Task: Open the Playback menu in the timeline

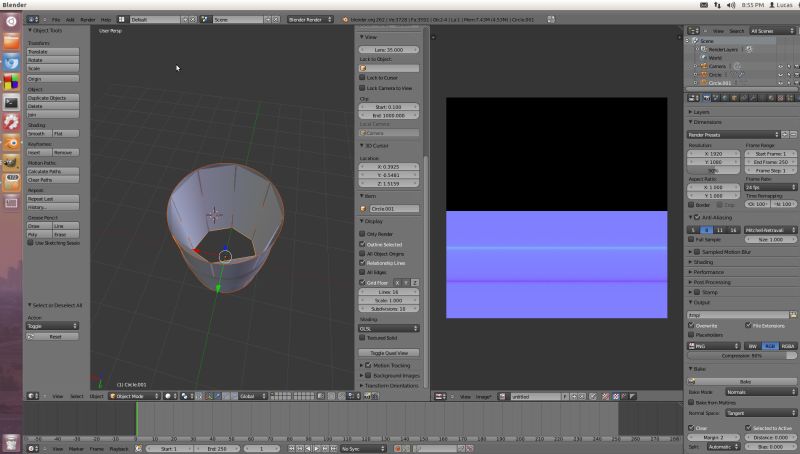Action: click(119, 448)
